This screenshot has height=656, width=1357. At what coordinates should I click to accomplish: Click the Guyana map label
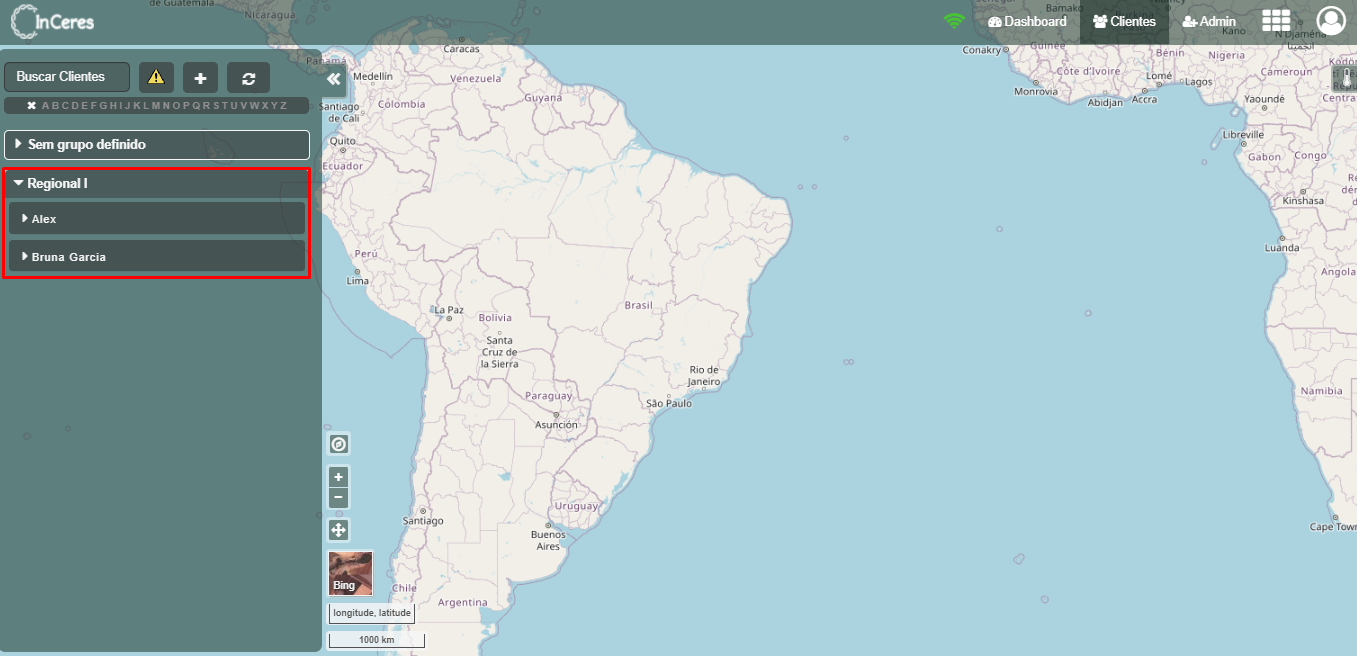click(x=544, y=98)
